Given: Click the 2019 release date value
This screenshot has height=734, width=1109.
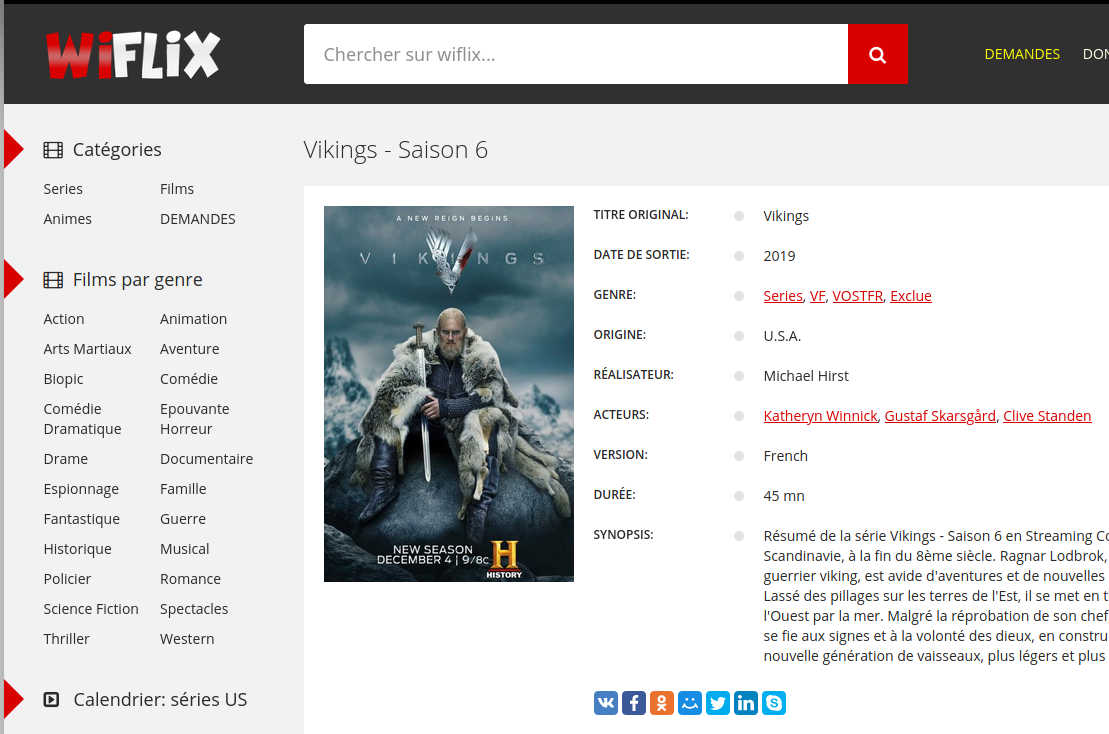Looking at the screenshot, I should pyautogui.click(x=779, y=256).
